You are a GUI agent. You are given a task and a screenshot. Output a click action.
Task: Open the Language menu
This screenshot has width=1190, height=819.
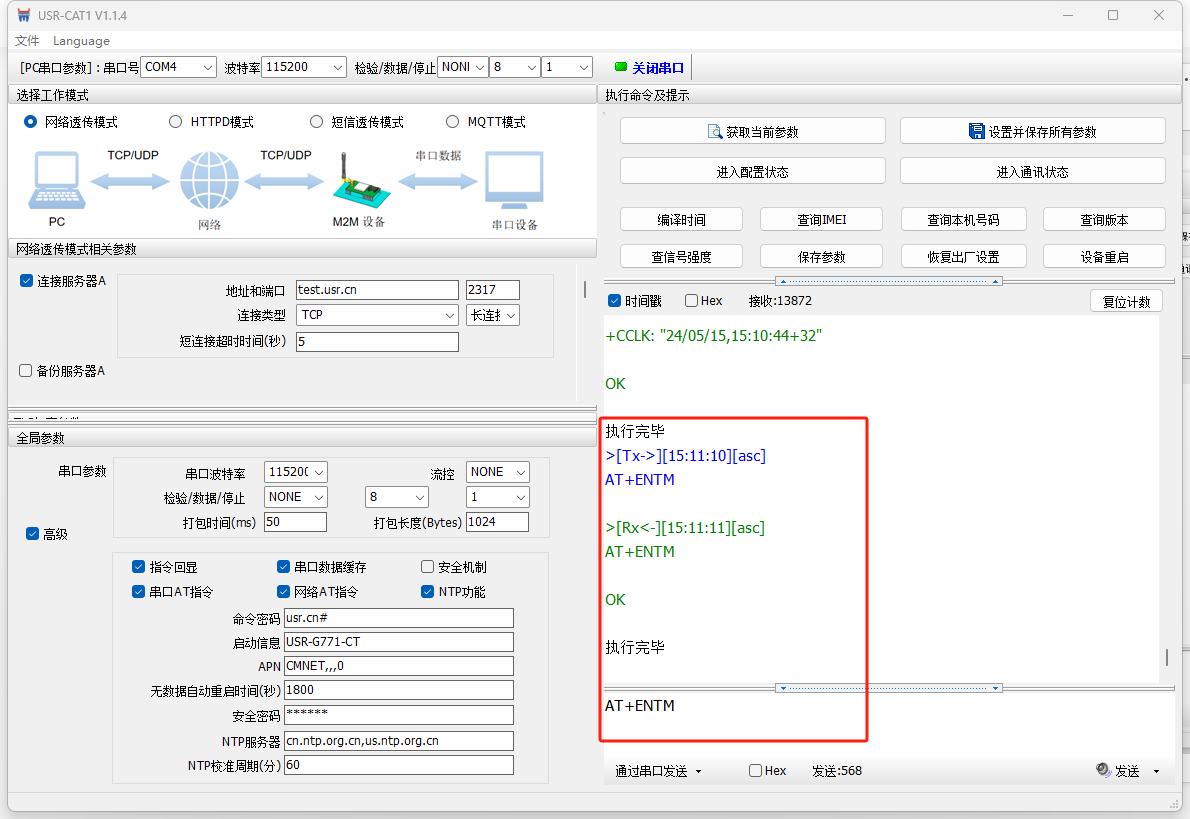point(81,41)
